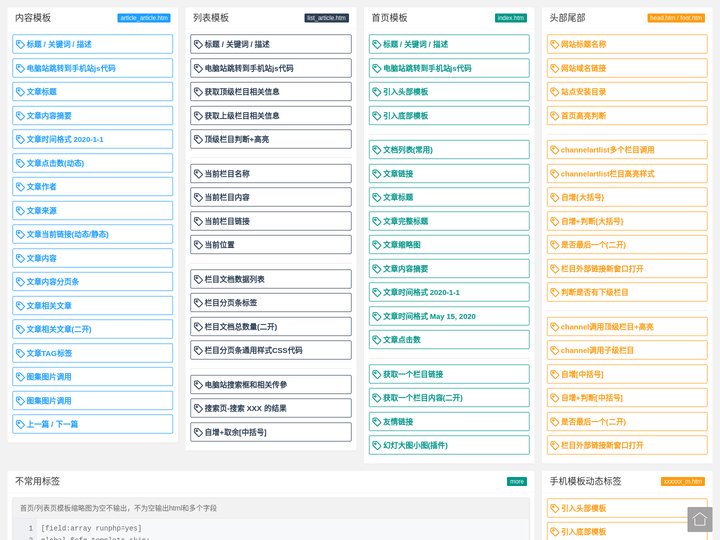Click tag icon beside 判断是否有下级栏目

(x=555, y=292)
